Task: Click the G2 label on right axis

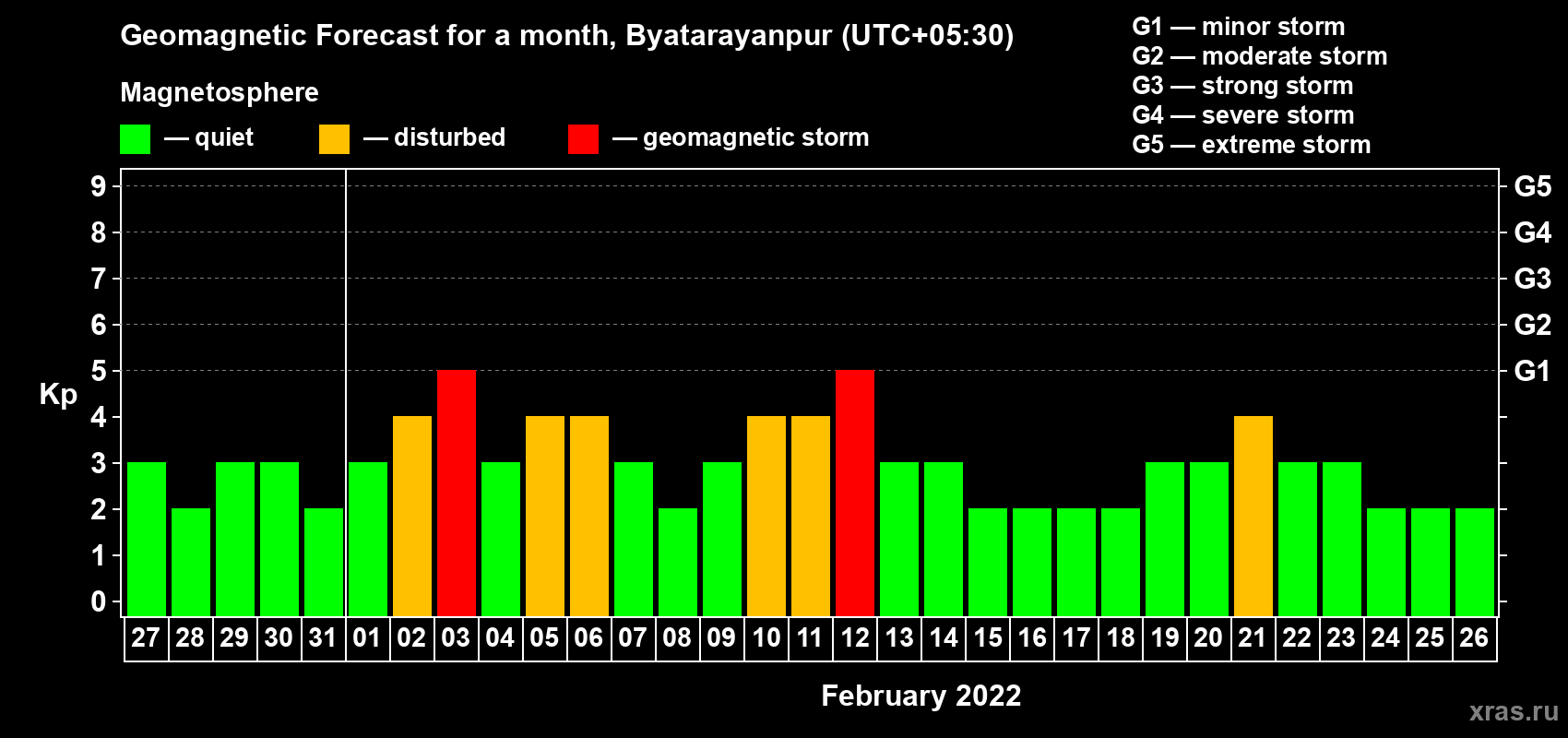Action: [1532, 325]
